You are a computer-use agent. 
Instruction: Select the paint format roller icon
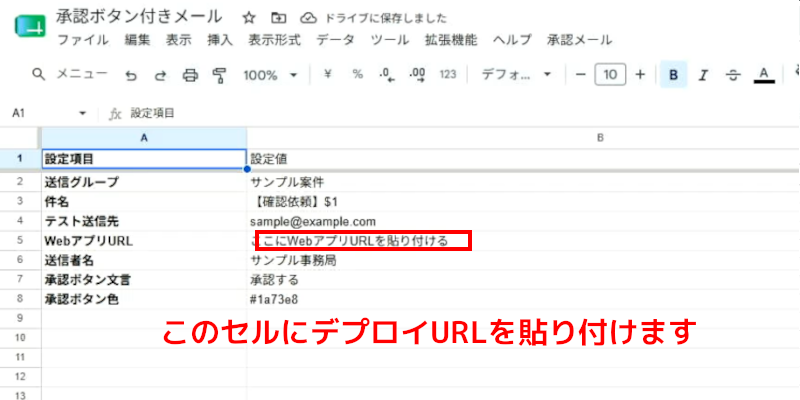(x=219, y=76)
